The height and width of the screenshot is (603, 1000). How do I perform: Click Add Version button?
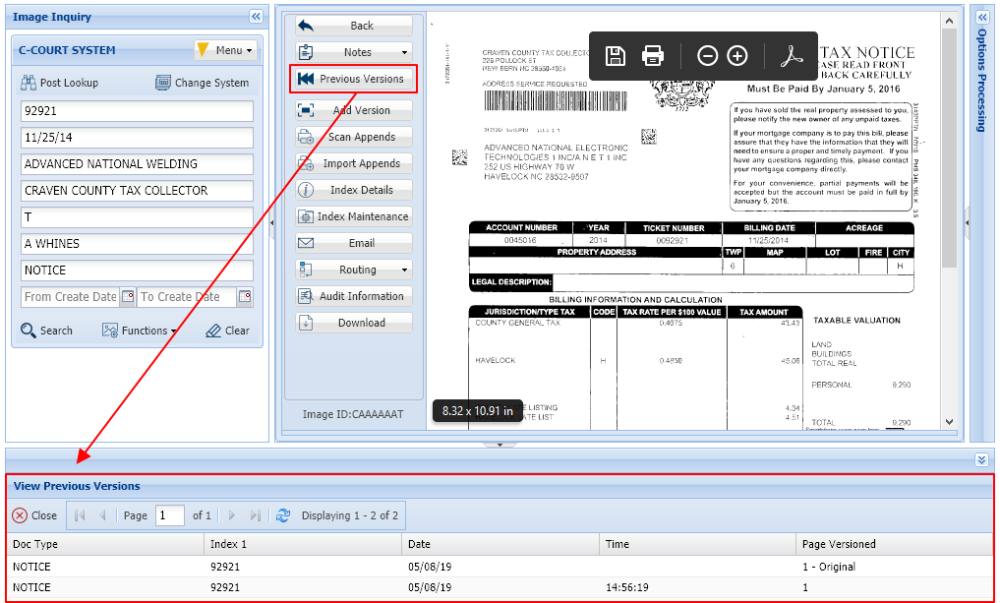click(354, 110)
